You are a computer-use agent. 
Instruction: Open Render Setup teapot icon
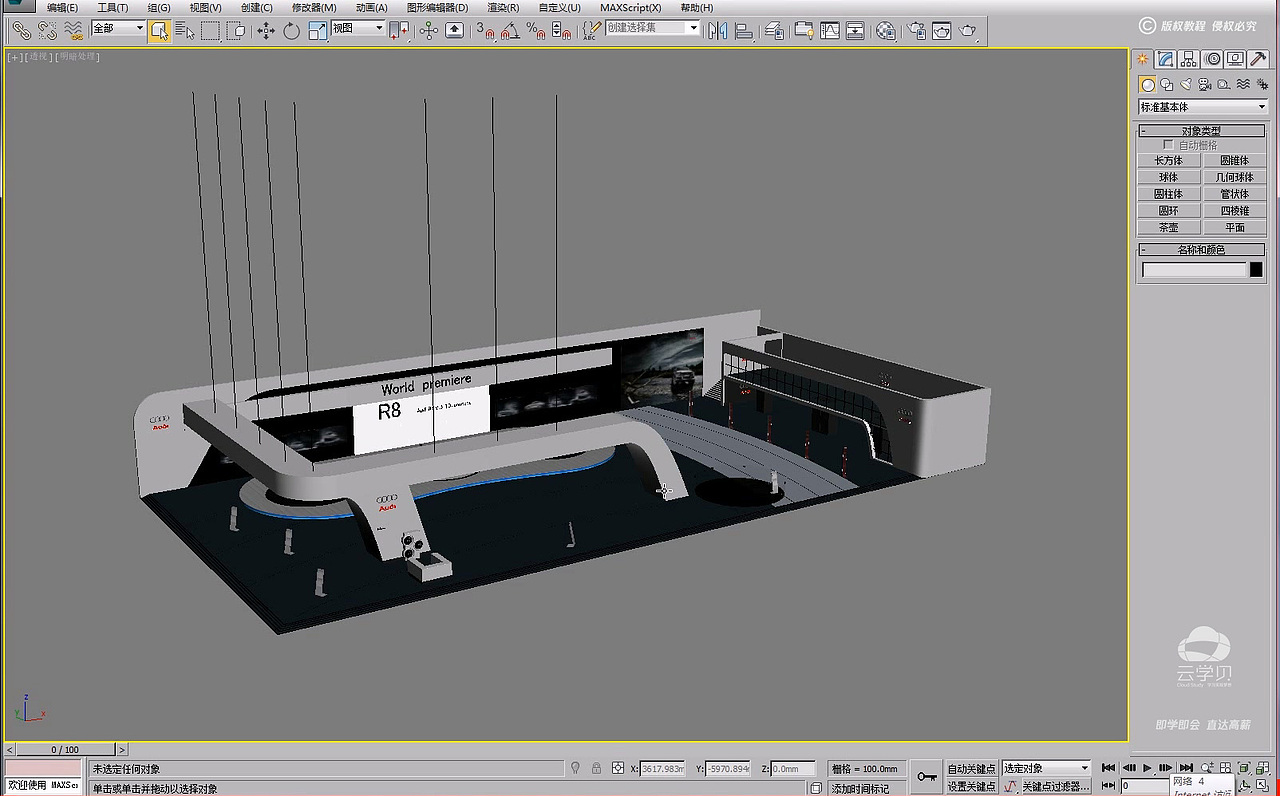pyautogui.click(x=916, y=31)
